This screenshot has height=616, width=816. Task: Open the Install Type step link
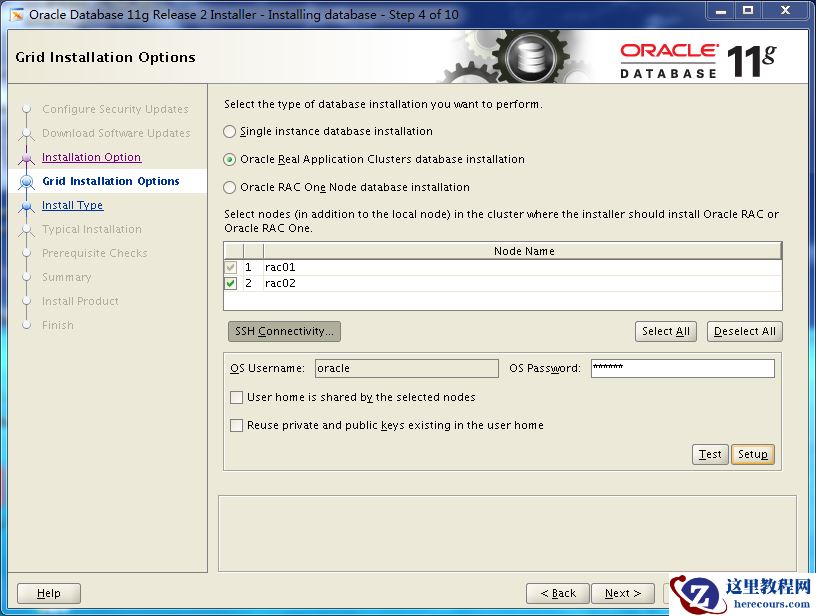(x=73, y=206)
